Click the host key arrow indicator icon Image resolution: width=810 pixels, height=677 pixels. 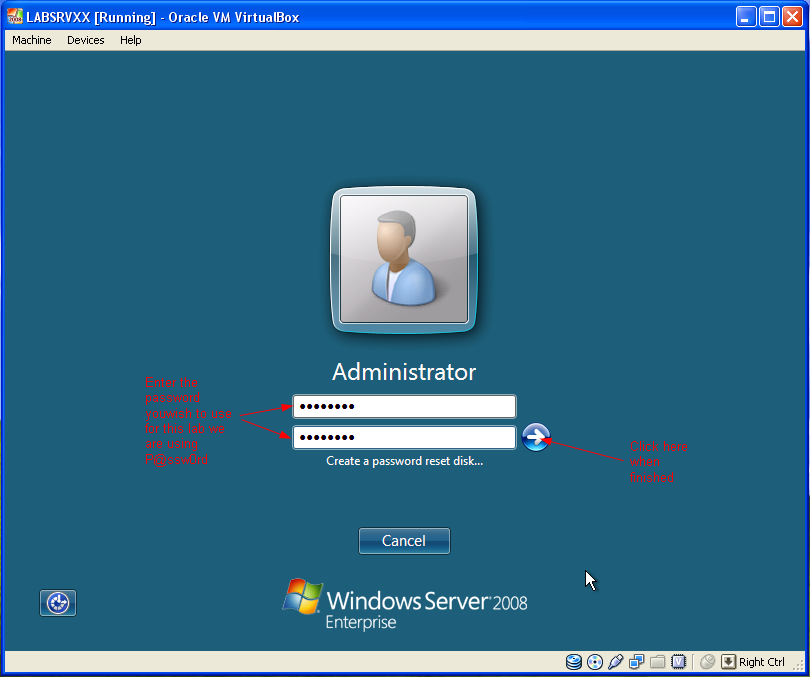(728, 662)
